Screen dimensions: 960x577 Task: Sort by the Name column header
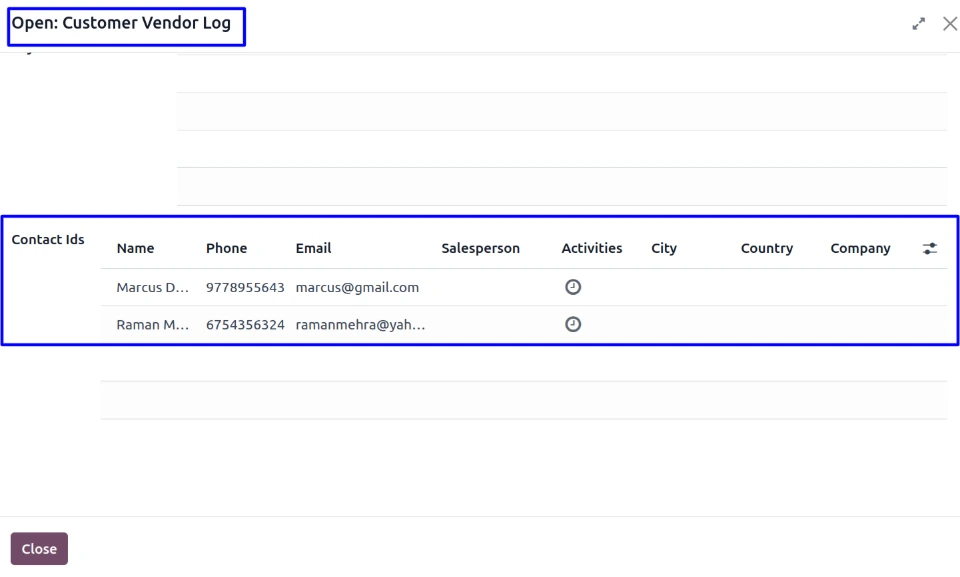[135, 249]
